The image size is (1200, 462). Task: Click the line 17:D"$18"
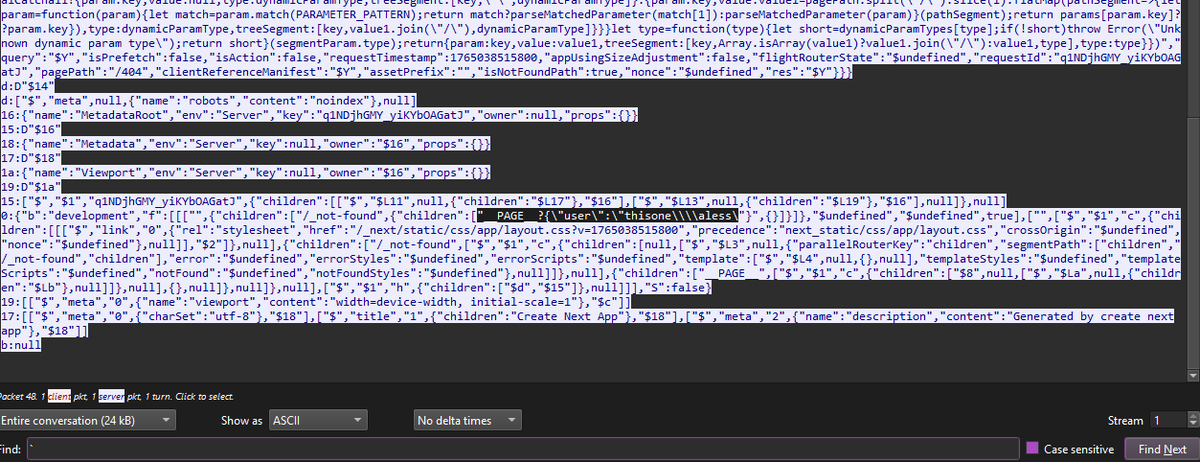point(30,159)
